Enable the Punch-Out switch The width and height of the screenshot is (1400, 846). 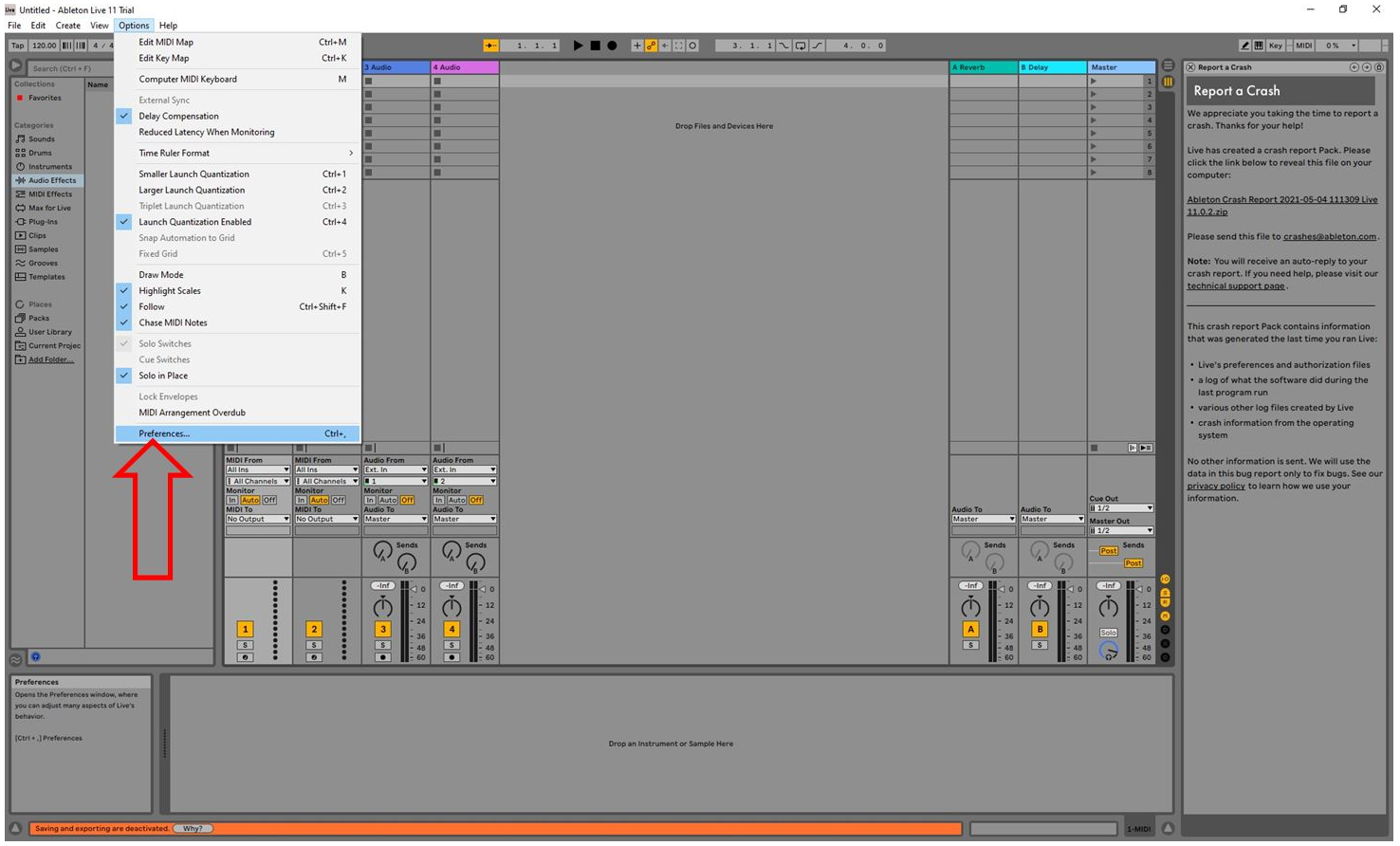(817, 46)
